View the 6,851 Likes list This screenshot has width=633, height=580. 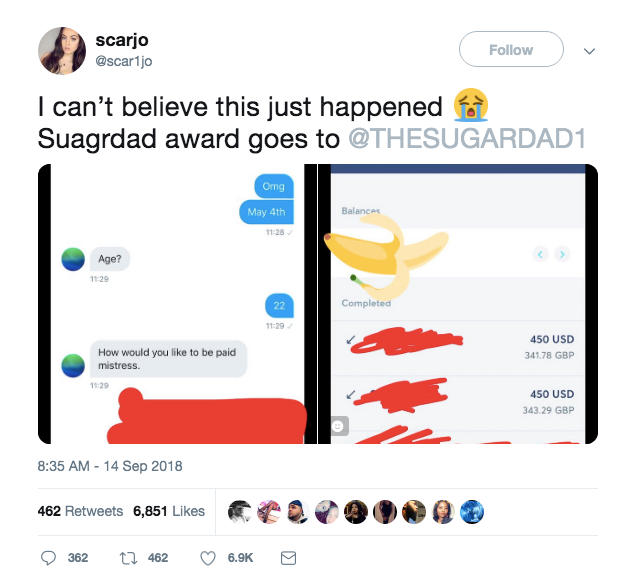[x=169, y=511]
